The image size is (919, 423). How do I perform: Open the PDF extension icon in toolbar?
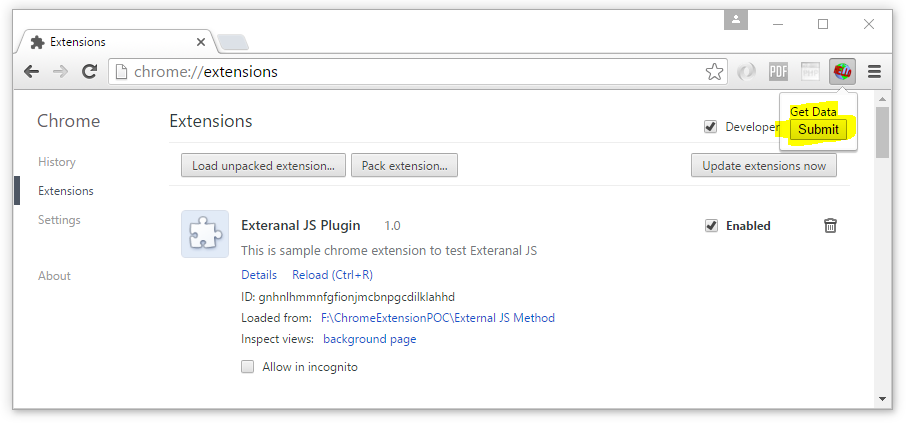click(x=778, y=71)
